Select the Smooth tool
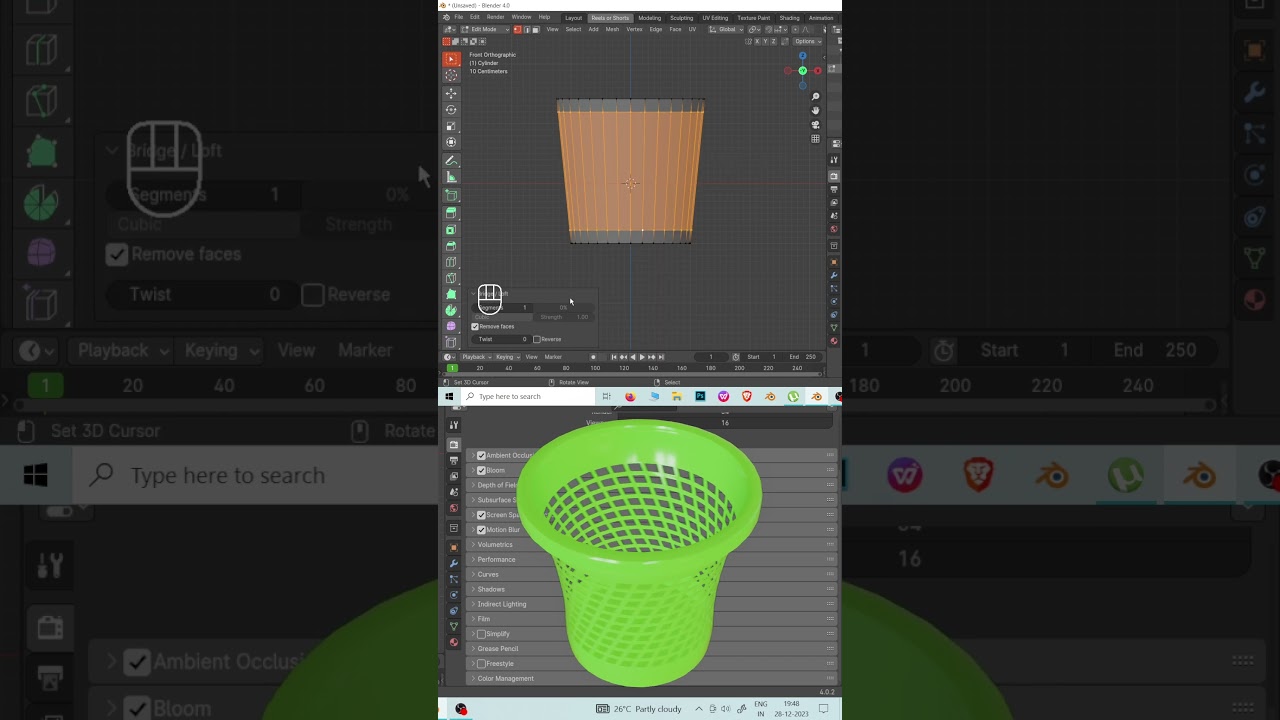The width and height of the screenshot is (1280, 720). point(451,326)
